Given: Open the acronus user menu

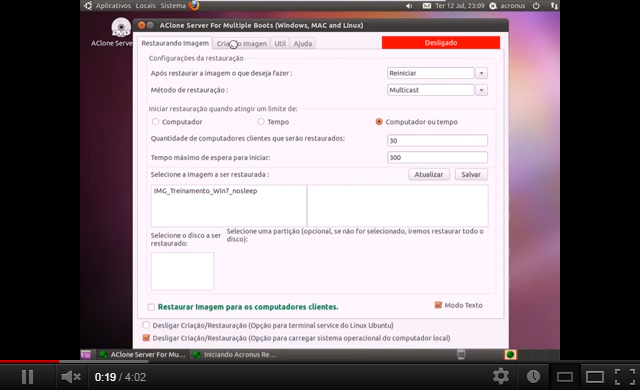Looking at the screenshot, I should click(x=508, y=6).
